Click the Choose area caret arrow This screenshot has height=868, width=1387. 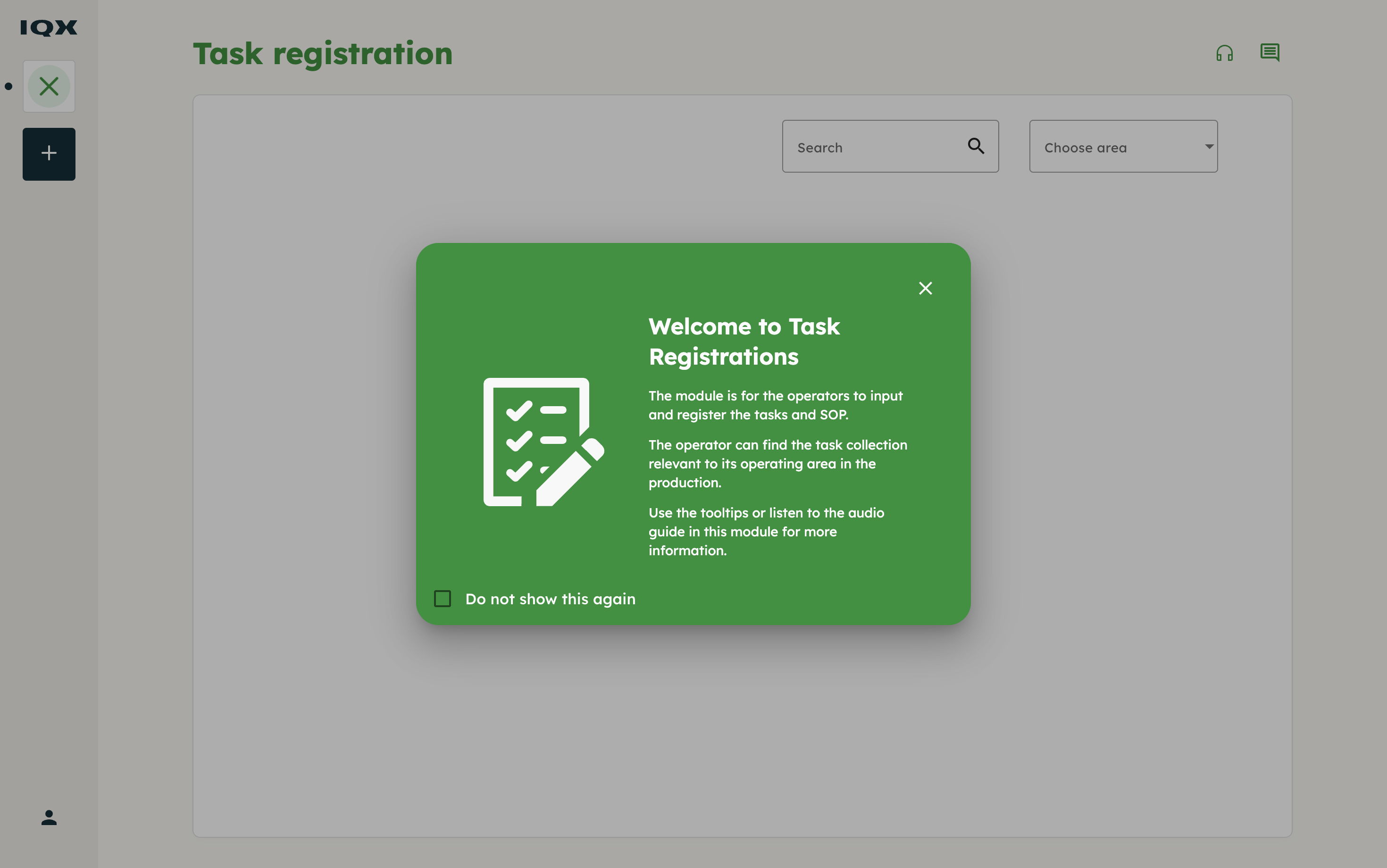[x=1209, y=146]
